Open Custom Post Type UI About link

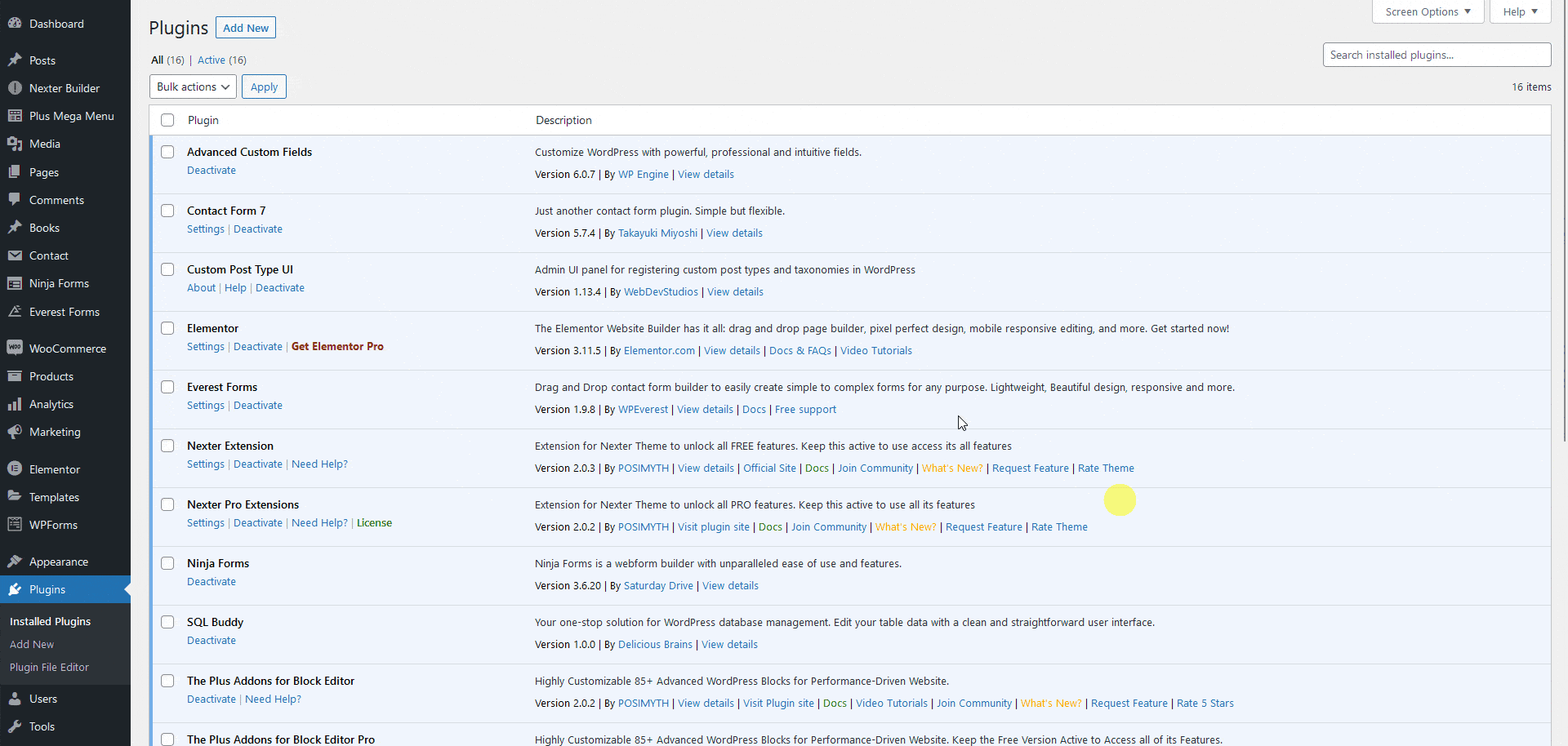pos(202,287)
